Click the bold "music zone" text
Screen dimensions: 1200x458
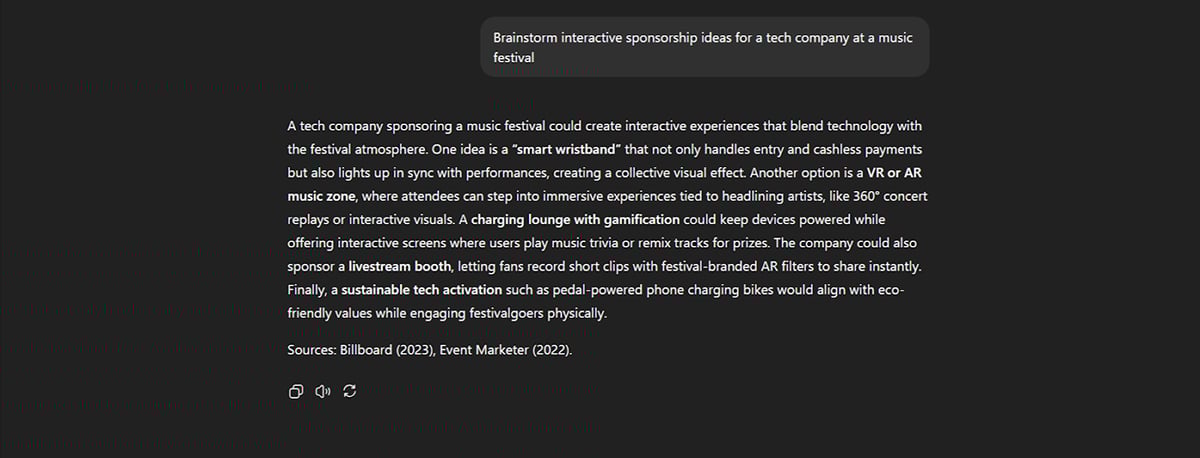point(320,195)
